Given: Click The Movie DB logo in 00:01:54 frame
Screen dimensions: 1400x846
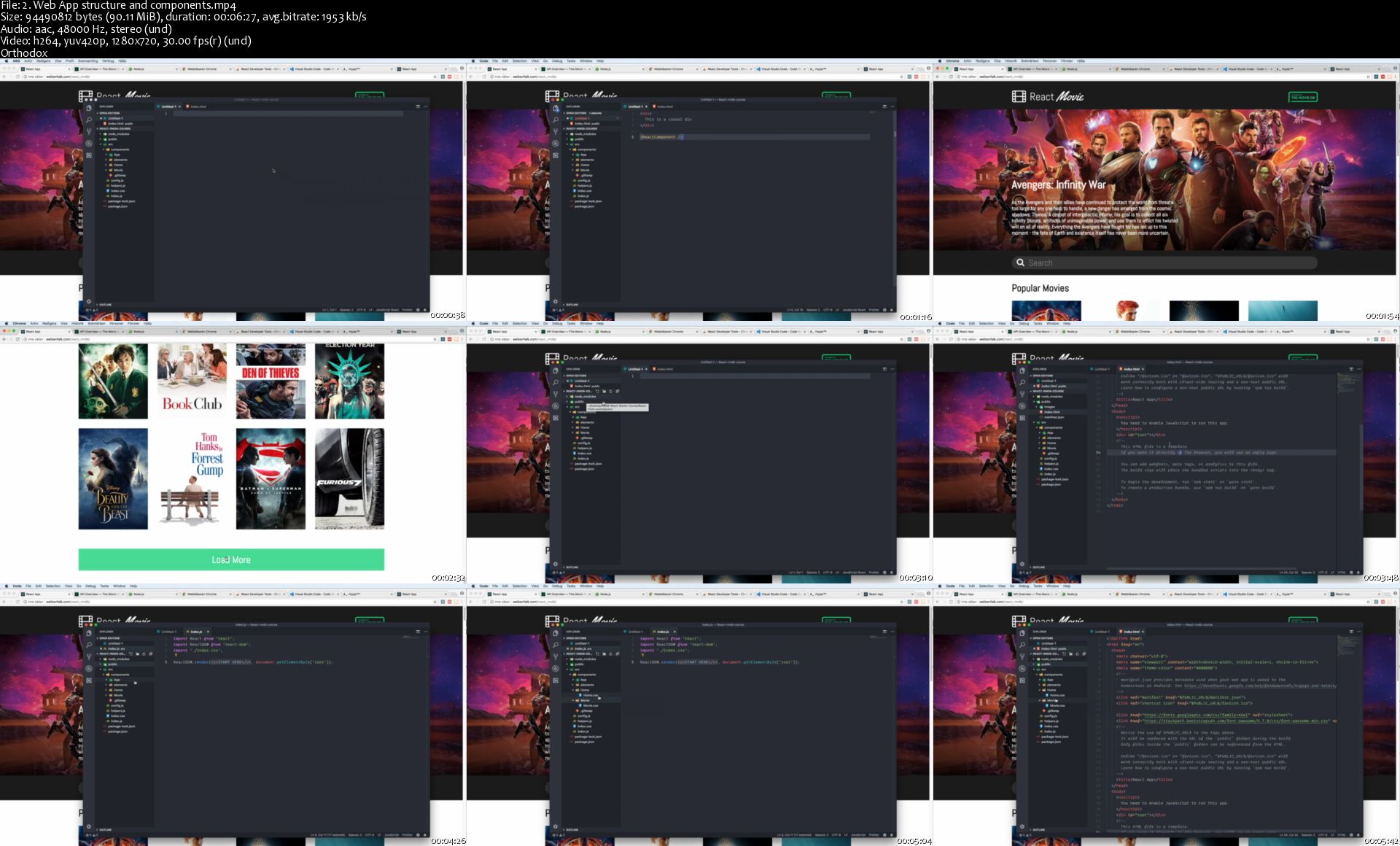Looking at the screenshot, I should (x=1303, y=96).
